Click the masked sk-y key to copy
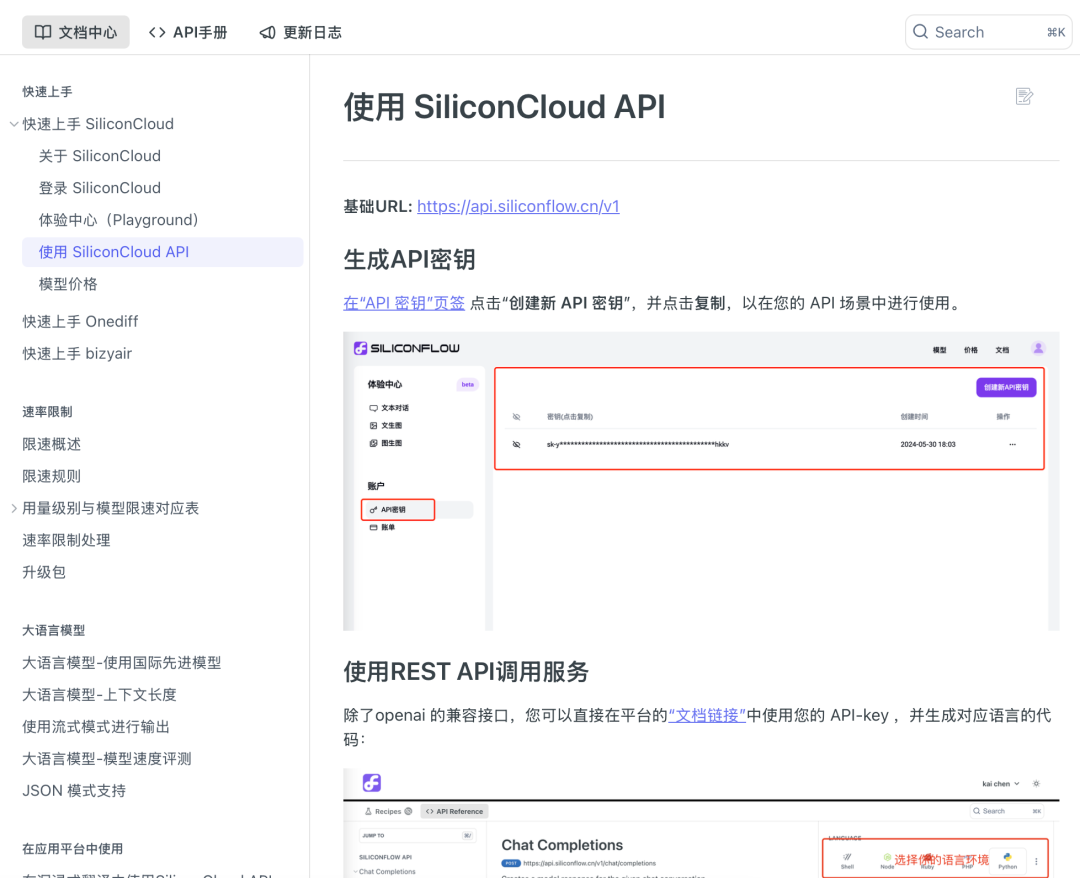This screenshot has height=878, width=1080. pos(638,445)
